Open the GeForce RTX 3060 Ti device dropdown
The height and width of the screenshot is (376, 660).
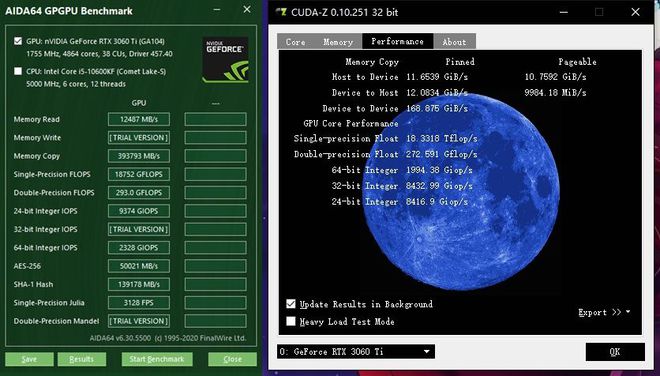tap(356, 352)
